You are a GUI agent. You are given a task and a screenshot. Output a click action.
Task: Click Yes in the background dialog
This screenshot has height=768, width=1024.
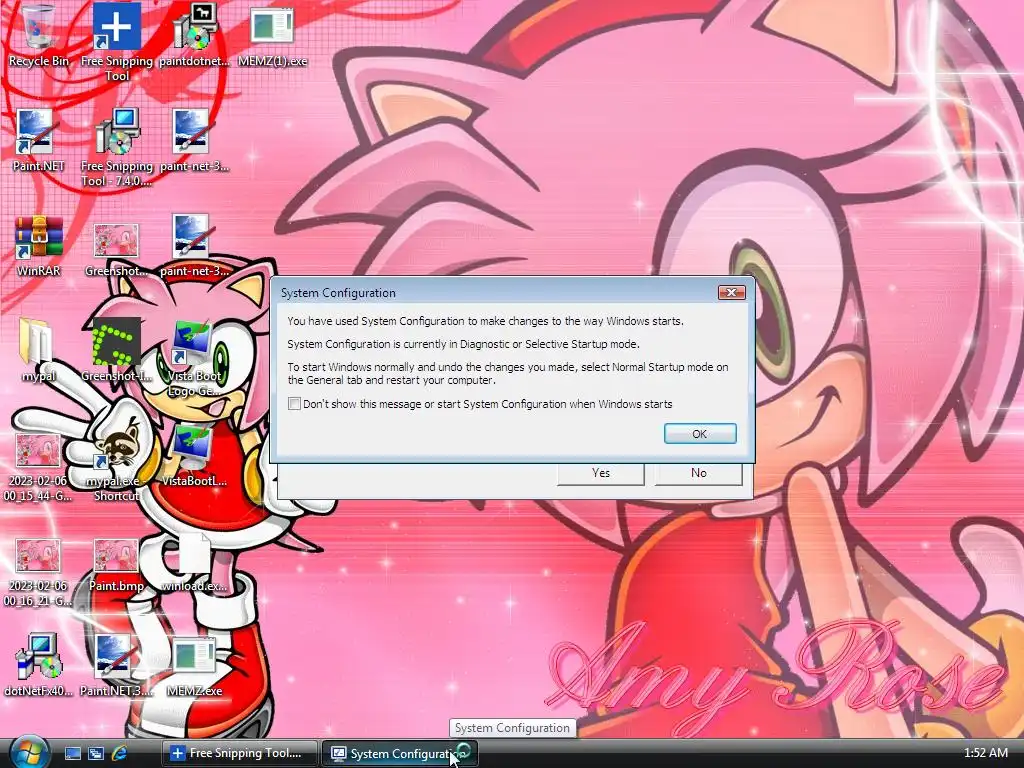coord(601,473)
